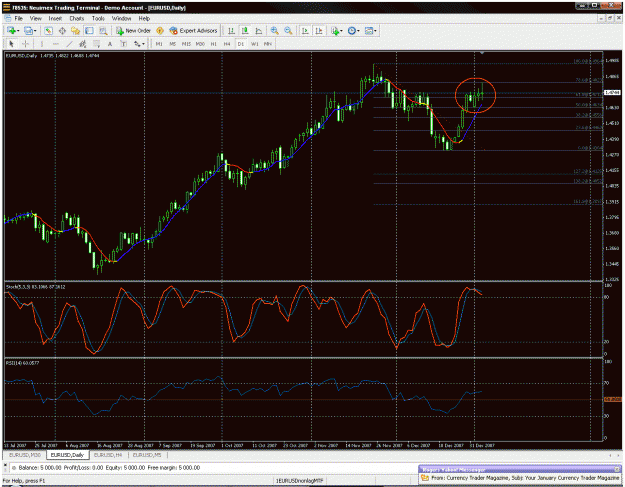Click the New Order button

134,31
